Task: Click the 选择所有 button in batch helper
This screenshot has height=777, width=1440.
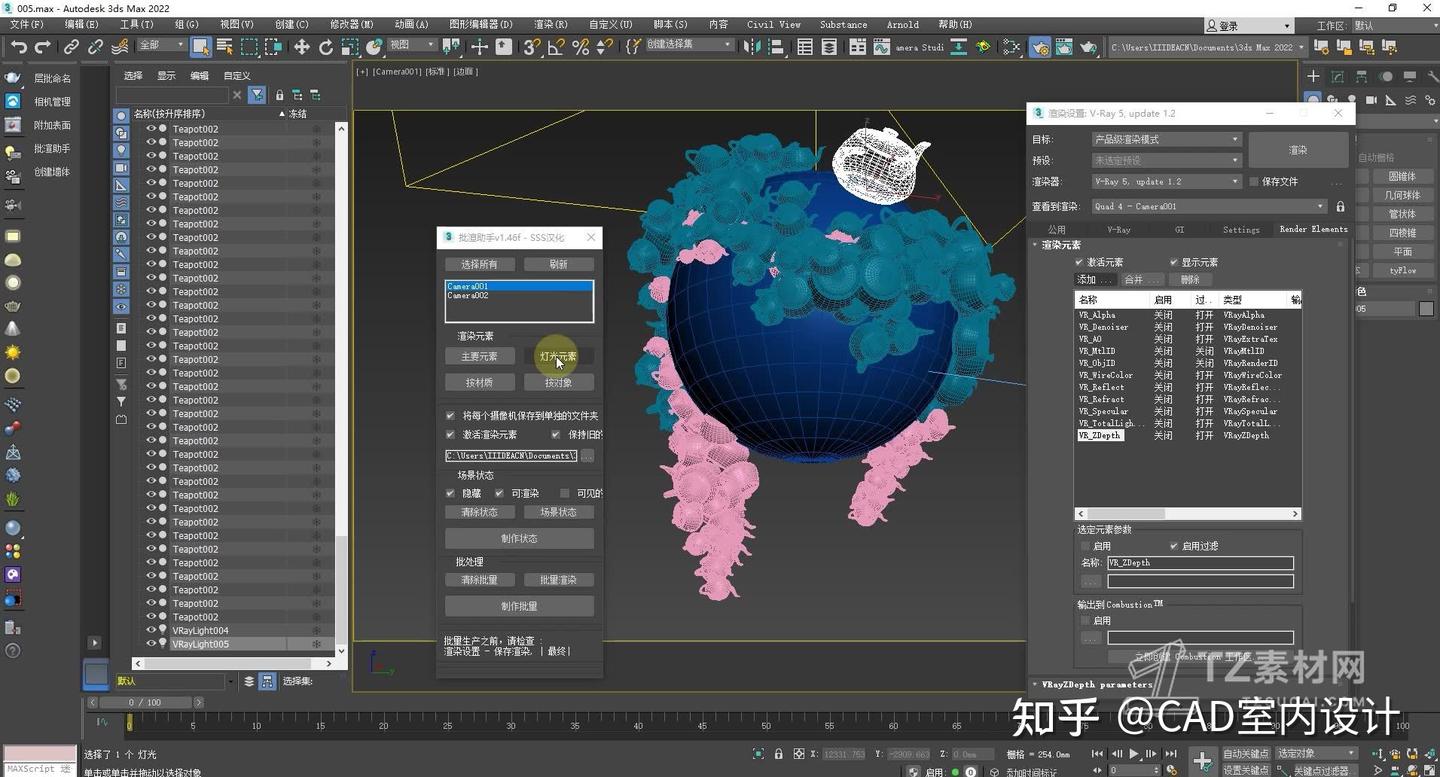Action: click(479, 264)
